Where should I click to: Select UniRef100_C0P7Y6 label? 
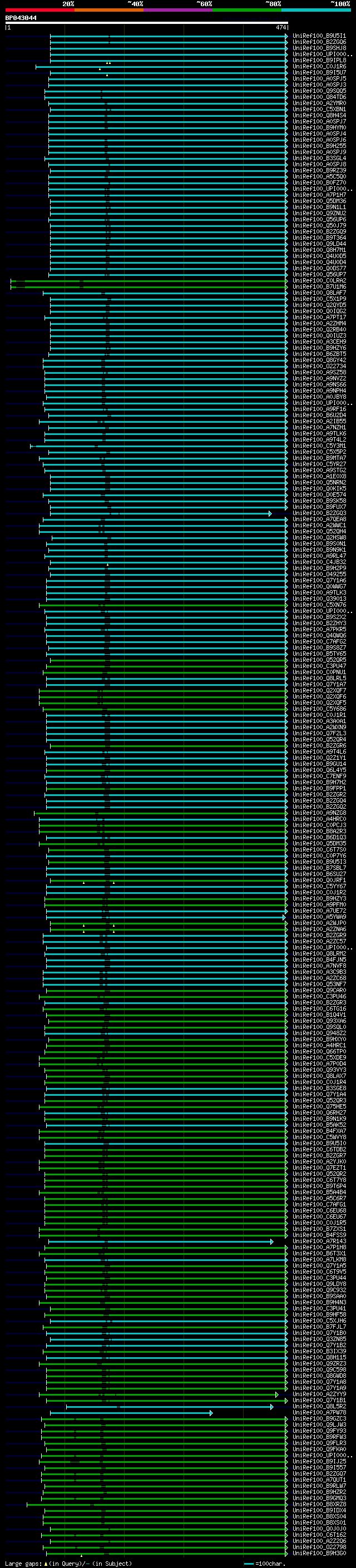[319, 855]
